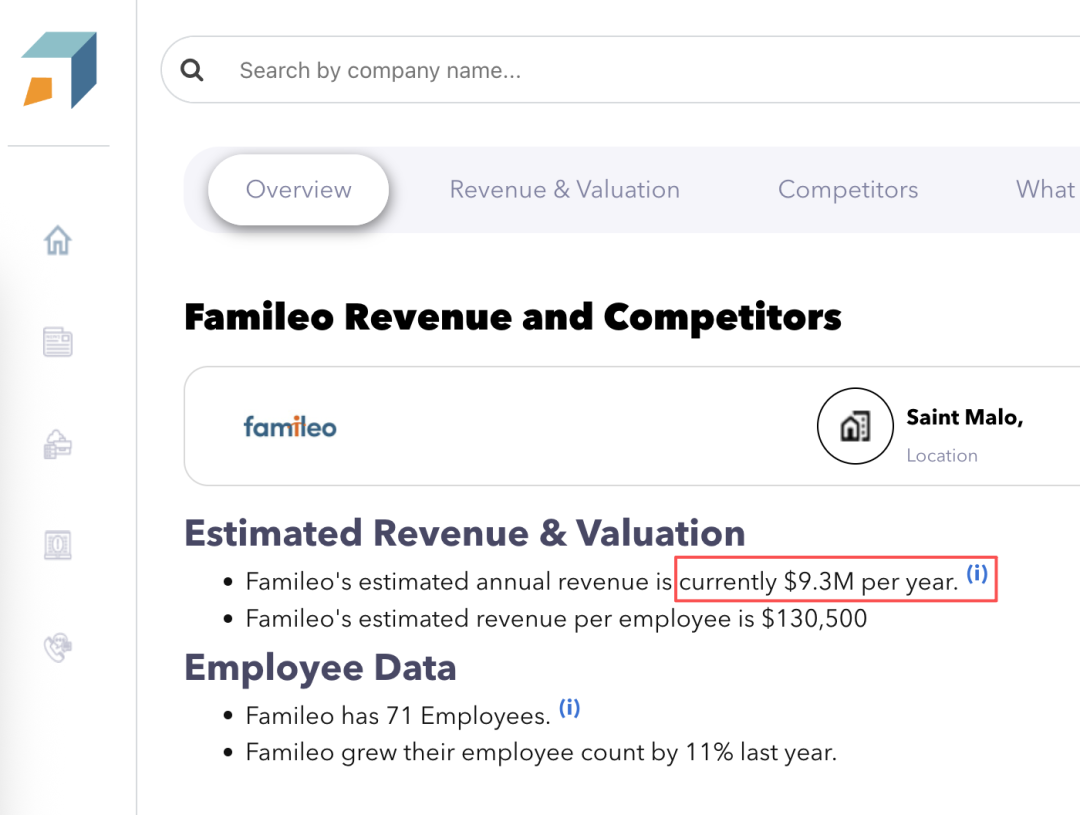This screenshot has height=815, width=1080.
Task: Go to the Home sidebar icon
Action: pyautogui.click(x=58, y=241)
